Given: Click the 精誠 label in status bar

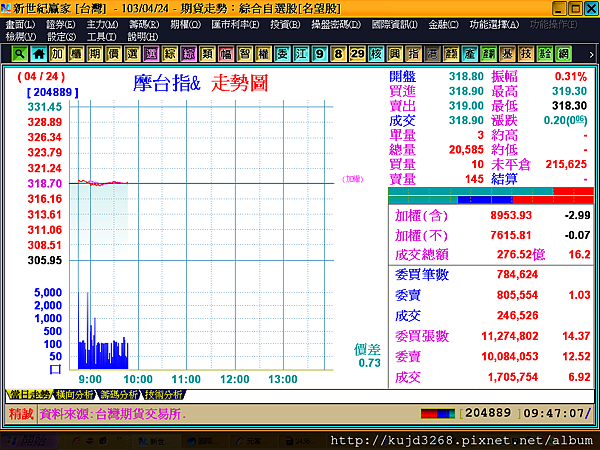Looking at the screenshot, I should 21,414.
